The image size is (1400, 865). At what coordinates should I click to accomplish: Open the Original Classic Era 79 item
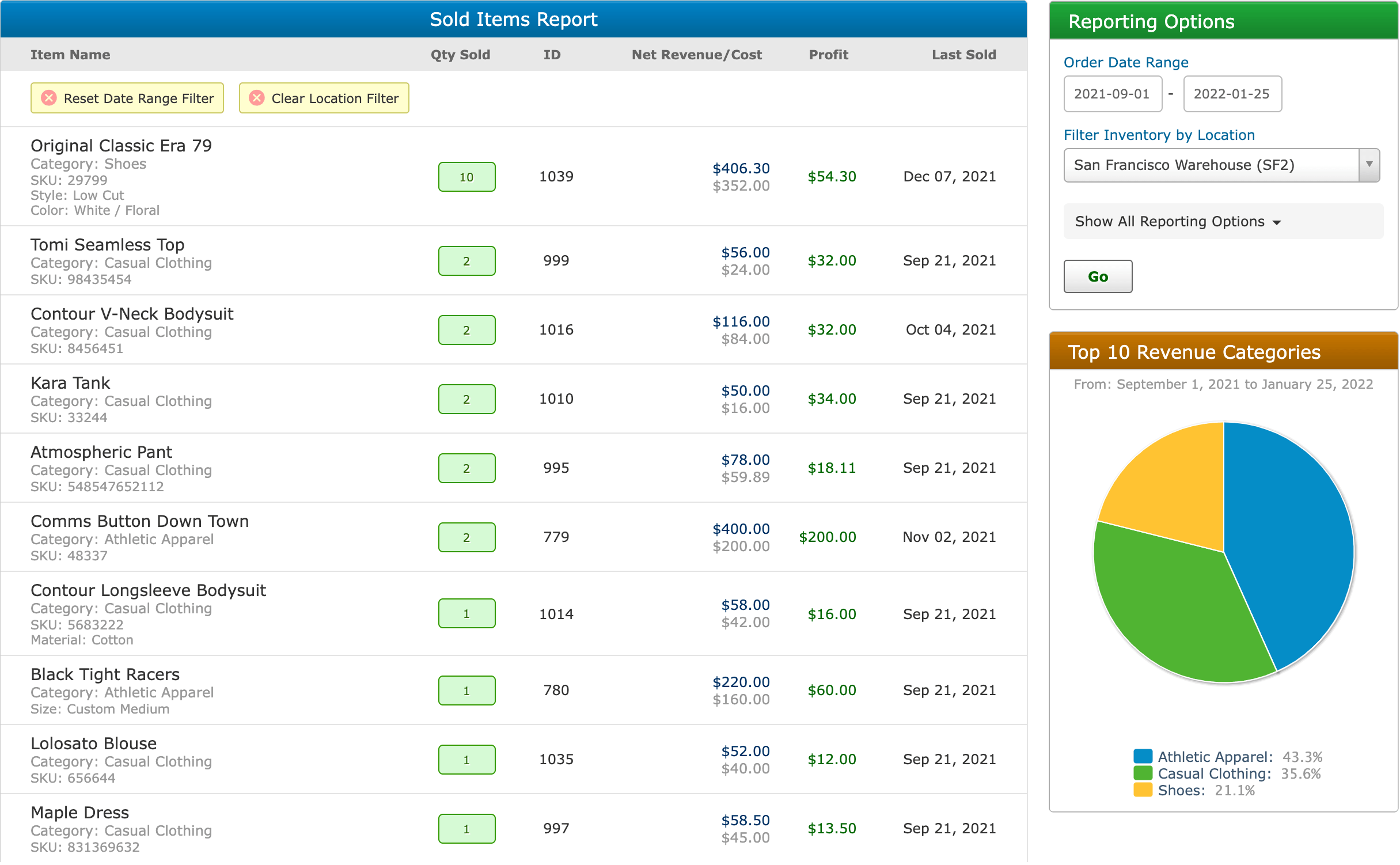click(121, 146)
